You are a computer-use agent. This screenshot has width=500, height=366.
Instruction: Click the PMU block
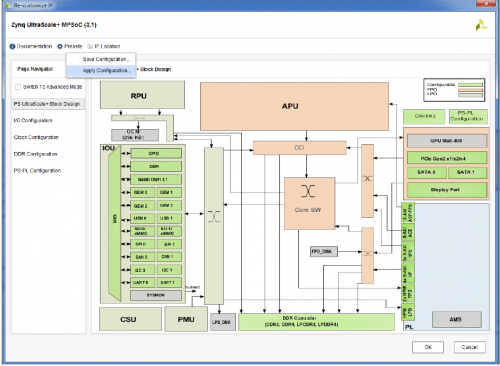pos(186,319)
